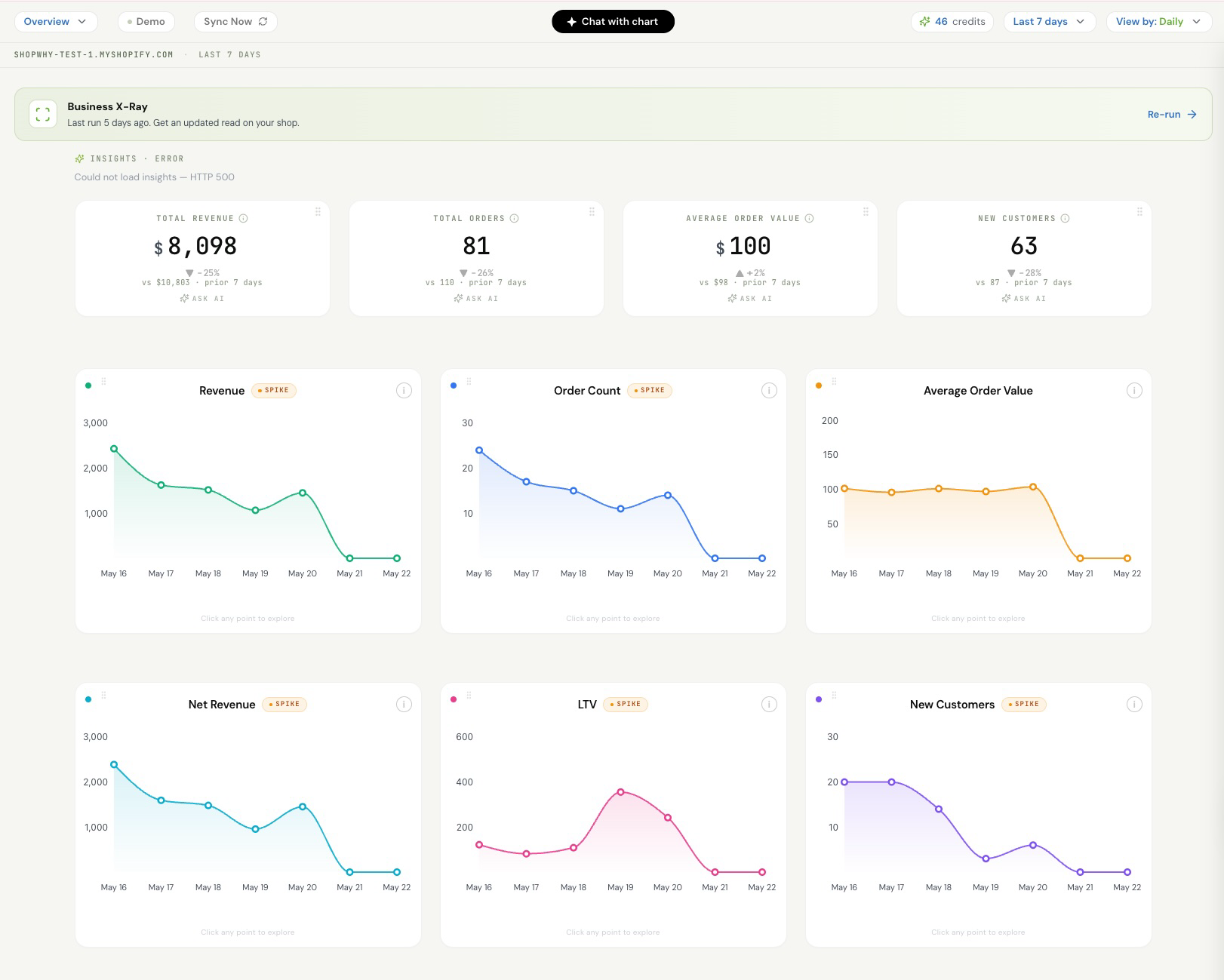Open info for the LTV chart

click(769, 704)
